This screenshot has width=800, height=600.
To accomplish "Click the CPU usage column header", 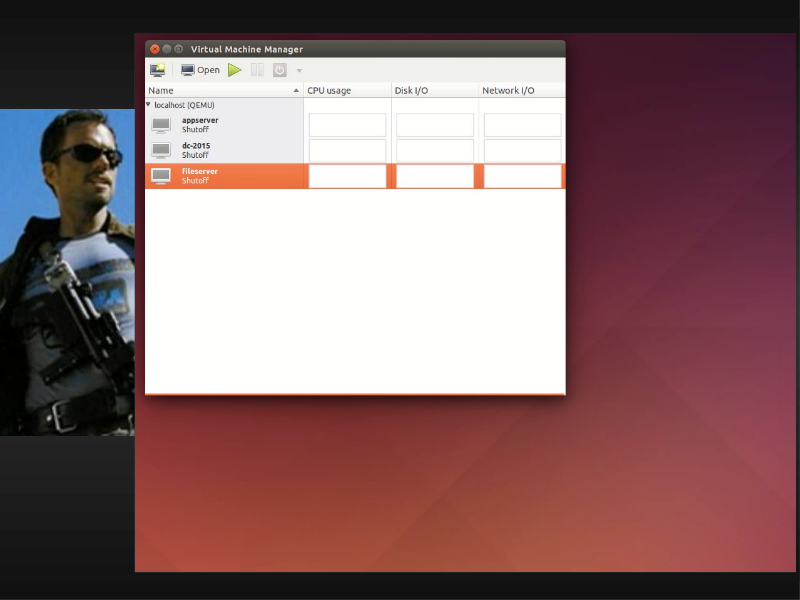I will [x=347, y=90].
